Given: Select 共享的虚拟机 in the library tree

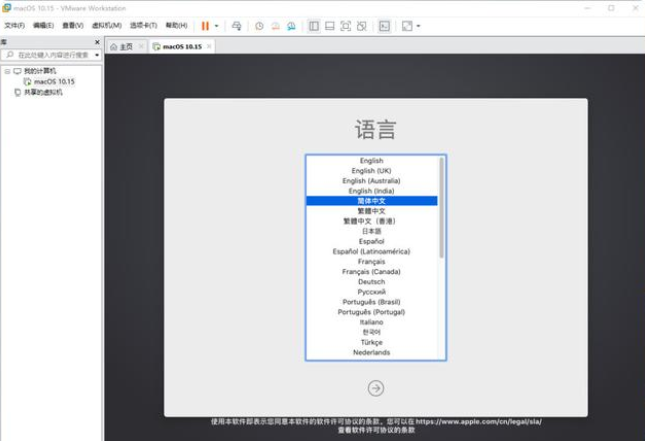Looking at the screenshot, I should 43,92.
